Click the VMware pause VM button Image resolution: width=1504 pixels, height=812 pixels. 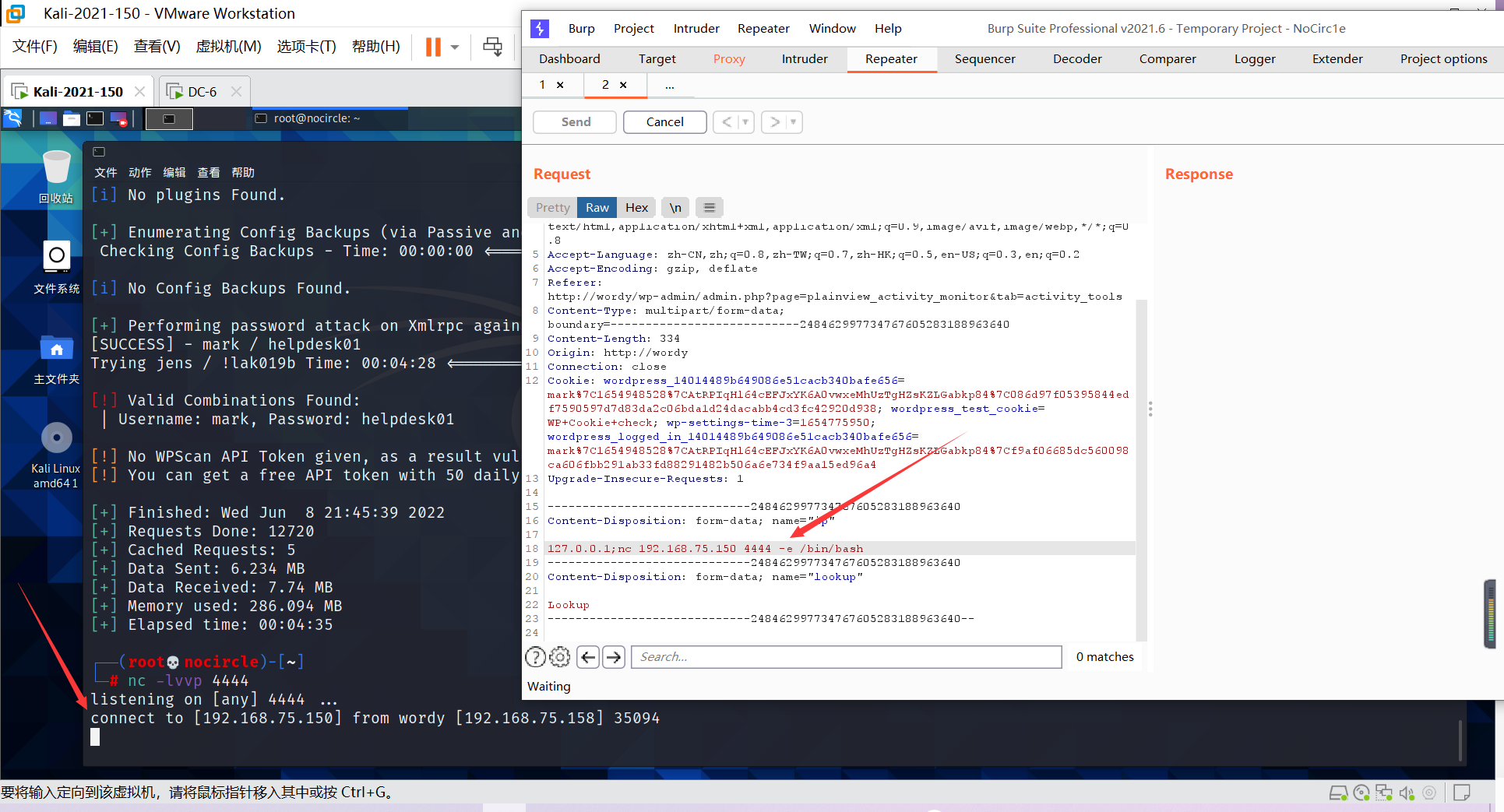[433, 47]
